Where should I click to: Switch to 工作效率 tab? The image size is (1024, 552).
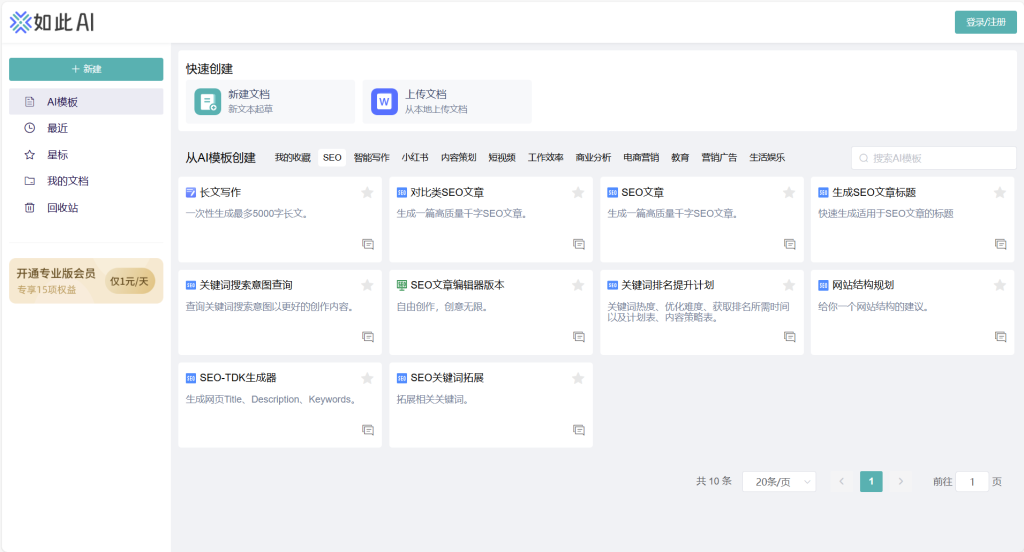545,157
